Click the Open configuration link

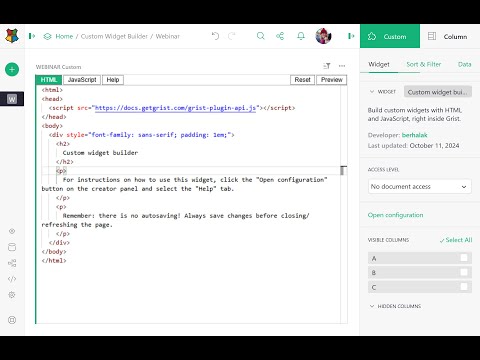click(x=395, y=215)
